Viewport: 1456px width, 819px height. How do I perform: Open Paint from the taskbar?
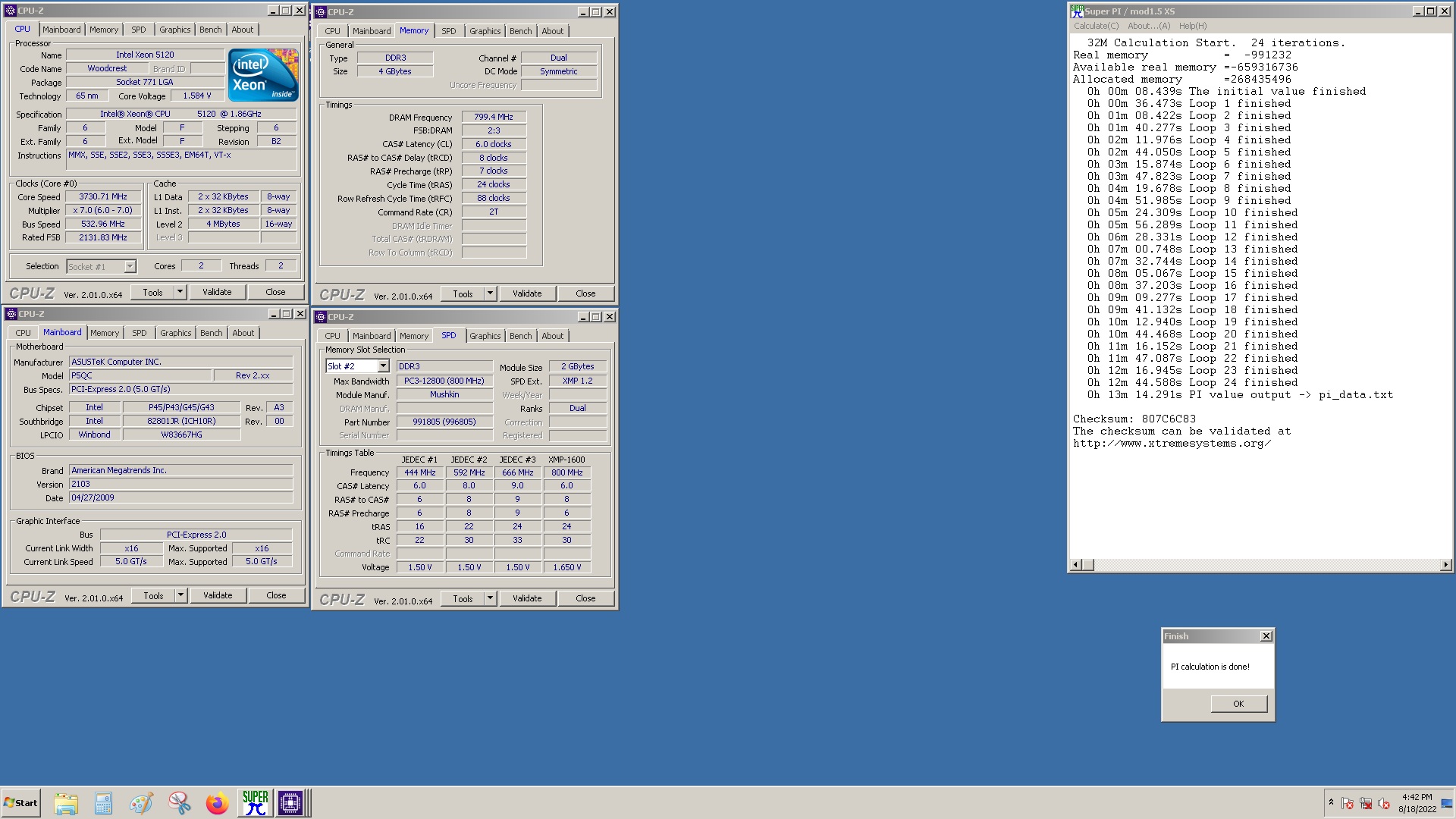pos(141,803)
